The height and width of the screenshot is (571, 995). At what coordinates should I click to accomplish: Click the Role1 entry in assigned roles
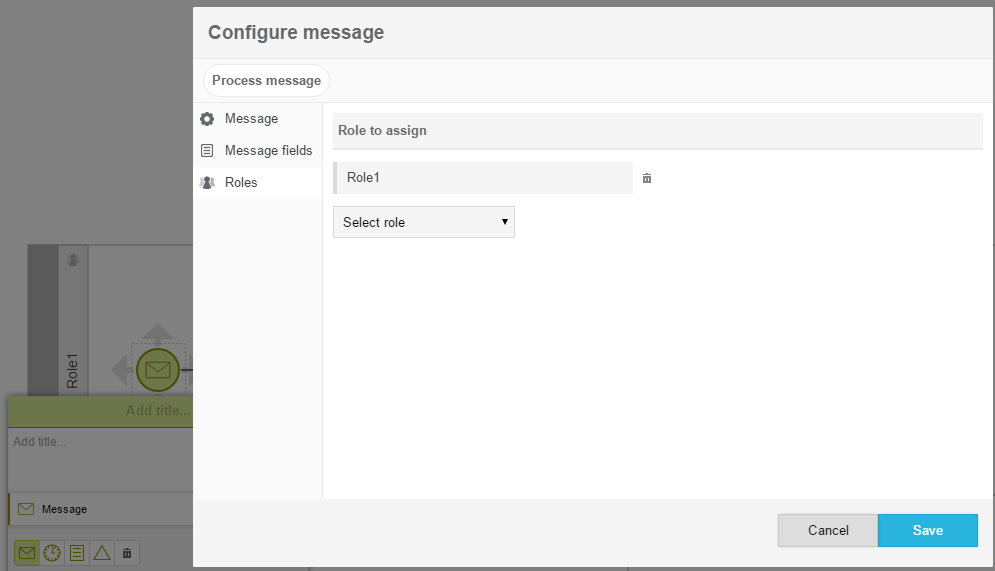click(483, 178)
